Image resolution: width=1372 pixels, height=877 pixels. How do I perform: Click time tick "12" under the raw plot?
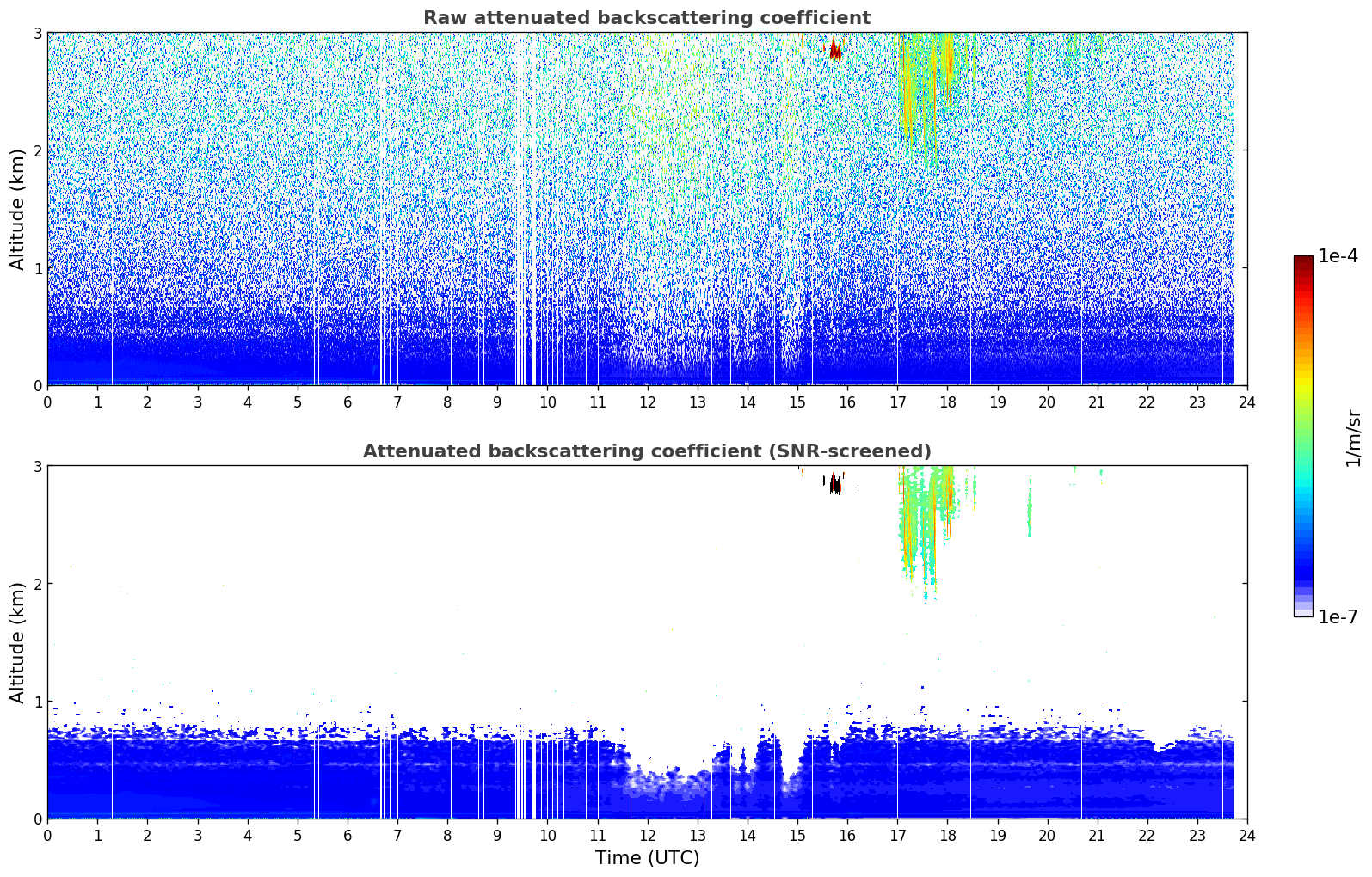point(647,402)
